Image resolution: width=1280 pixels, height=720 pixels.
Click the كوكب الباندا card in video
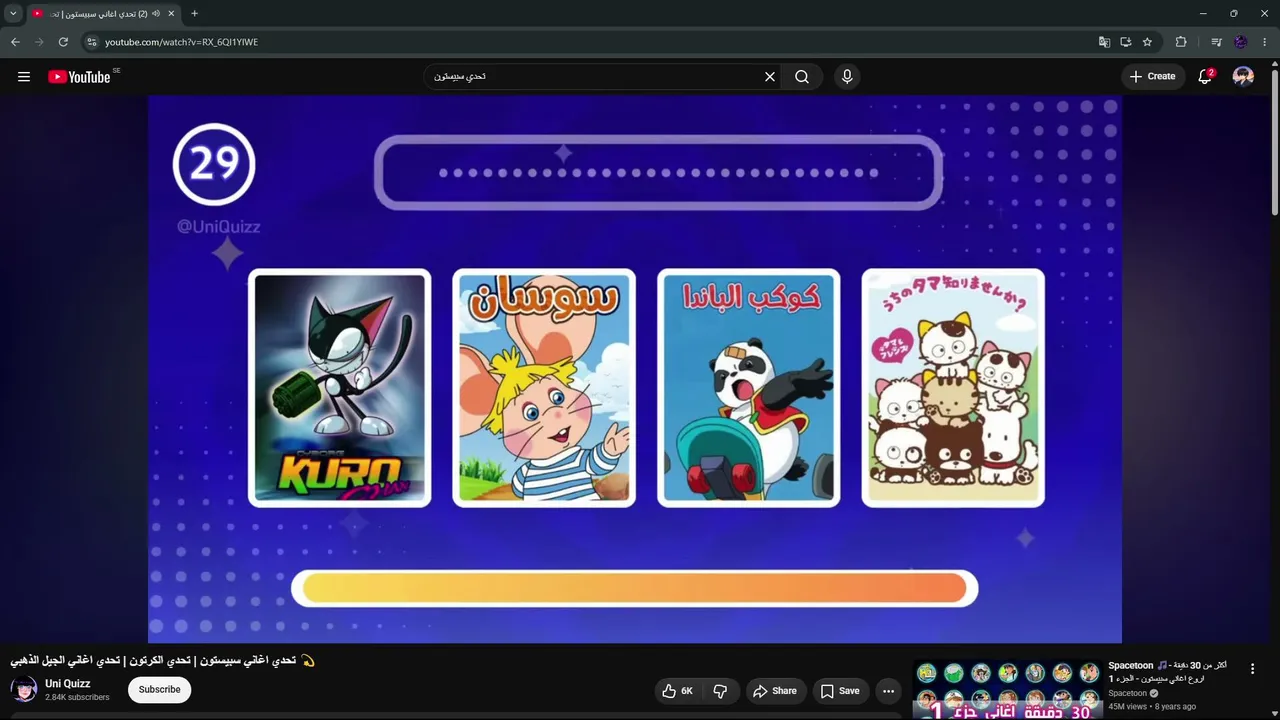coord(748,388)
